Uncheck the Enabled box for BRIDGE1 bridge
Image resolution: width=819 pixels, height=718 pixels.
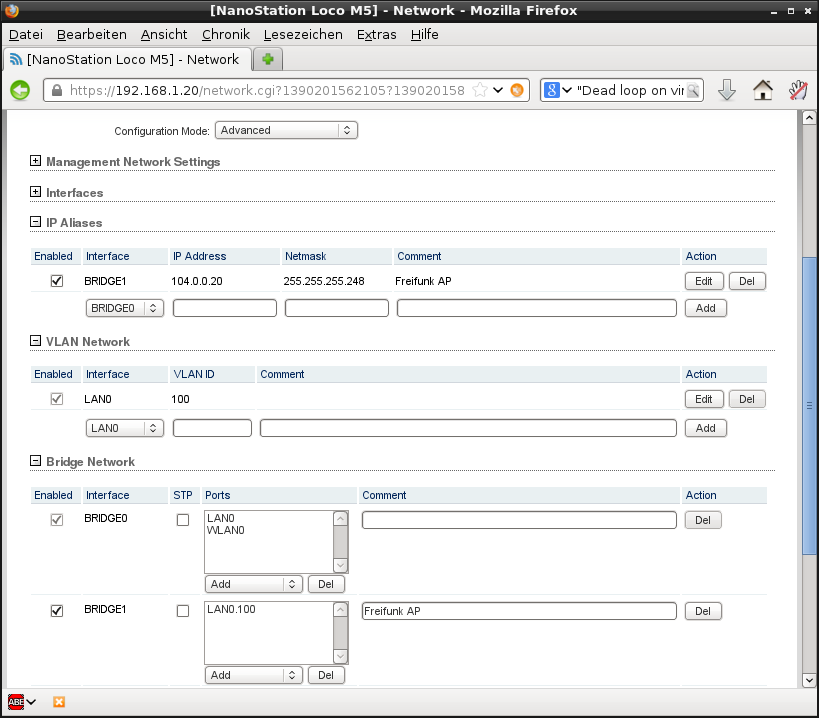click(57, 611)
